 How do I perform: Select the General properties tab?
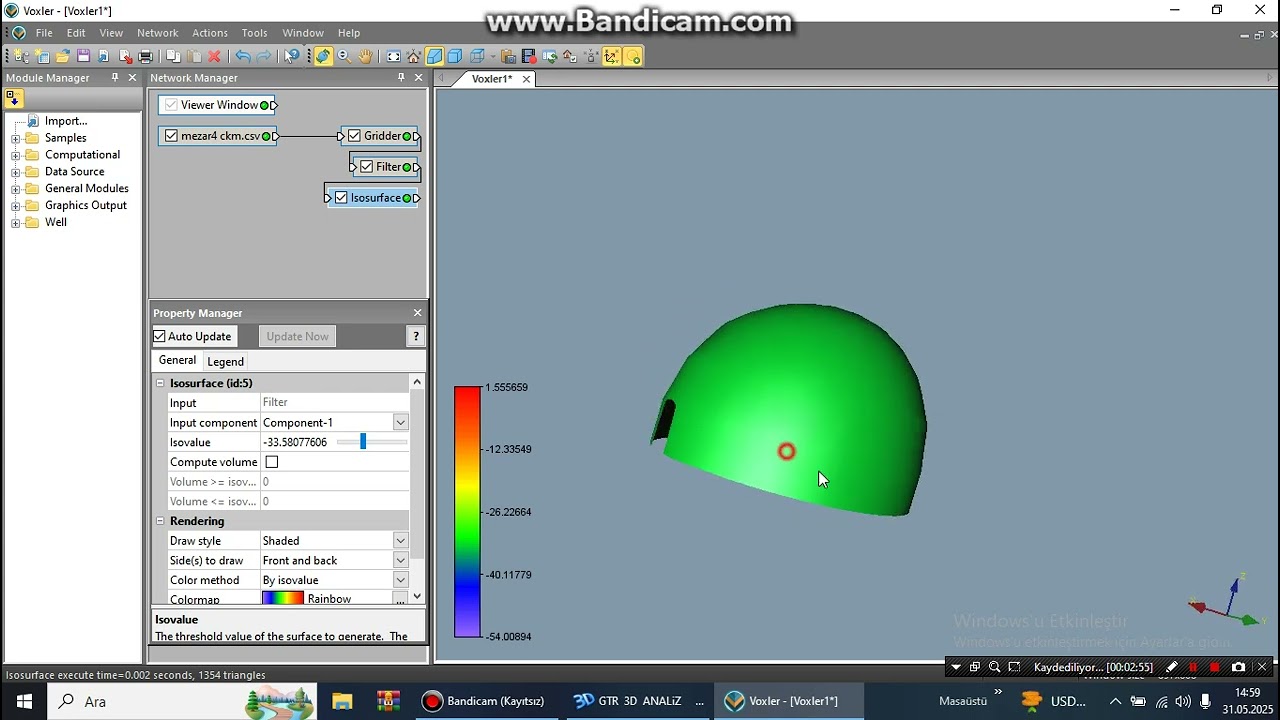coord(177,360)
